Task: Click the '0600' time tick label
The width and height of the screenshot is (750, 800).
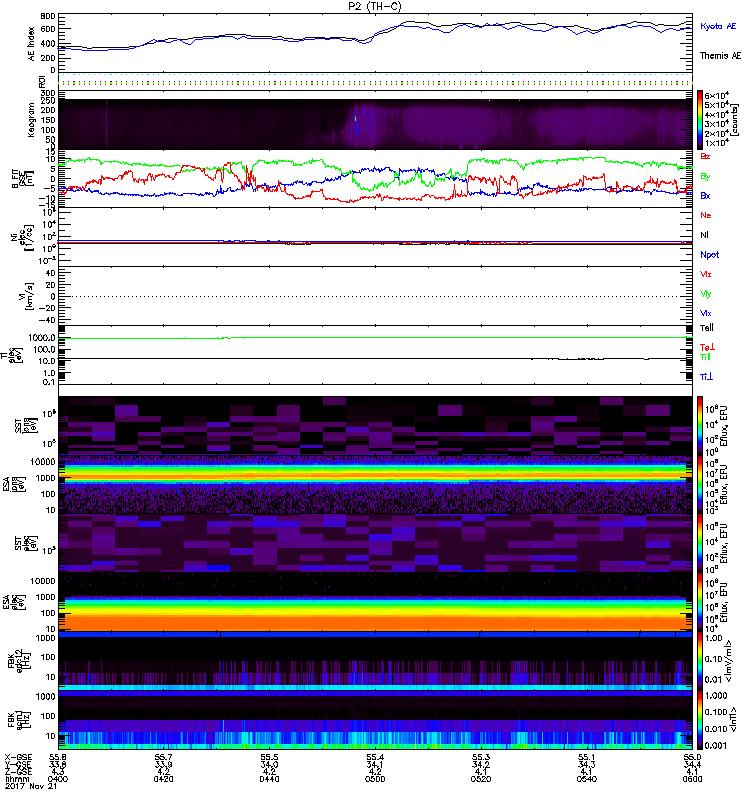Action: coord(692,779)
